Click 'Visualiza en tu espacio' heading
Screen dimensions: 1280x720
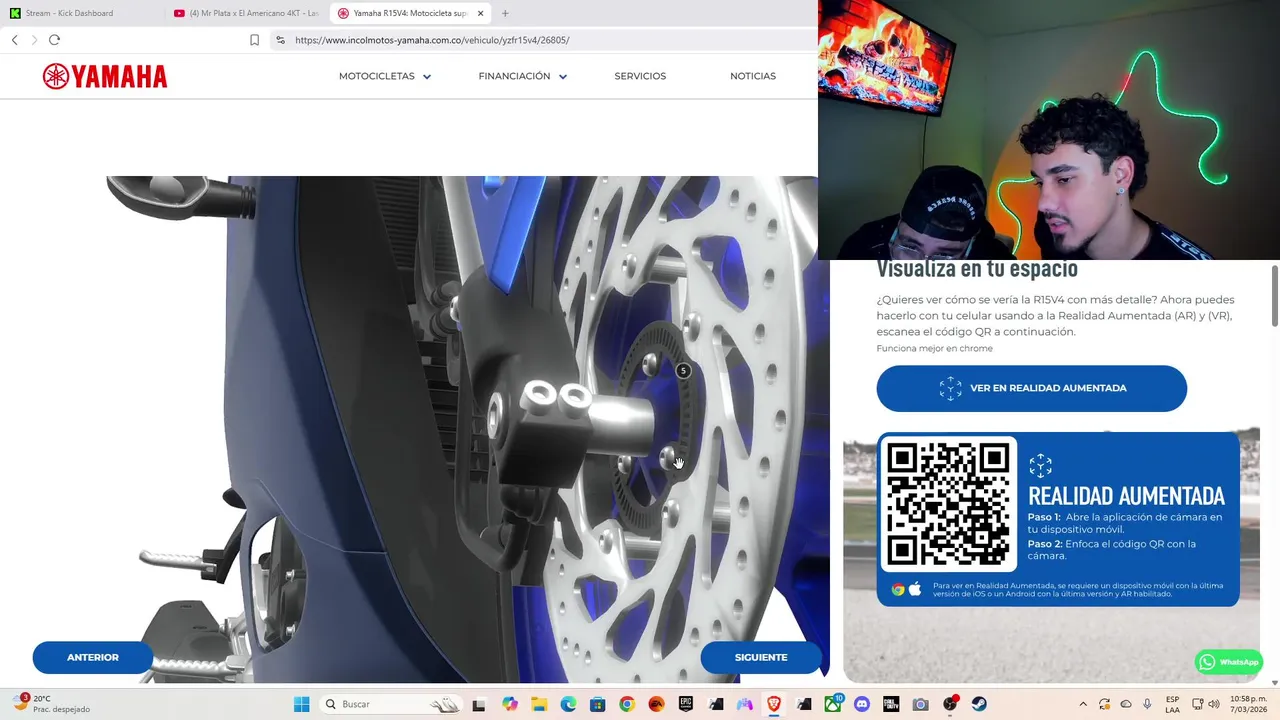[x=977, y=269]
